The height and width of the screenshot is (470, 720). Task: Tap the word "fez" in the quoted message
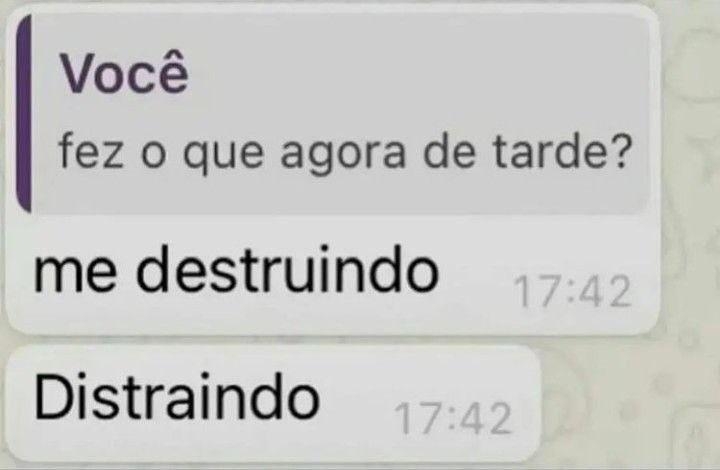click(x=91, y=151)
